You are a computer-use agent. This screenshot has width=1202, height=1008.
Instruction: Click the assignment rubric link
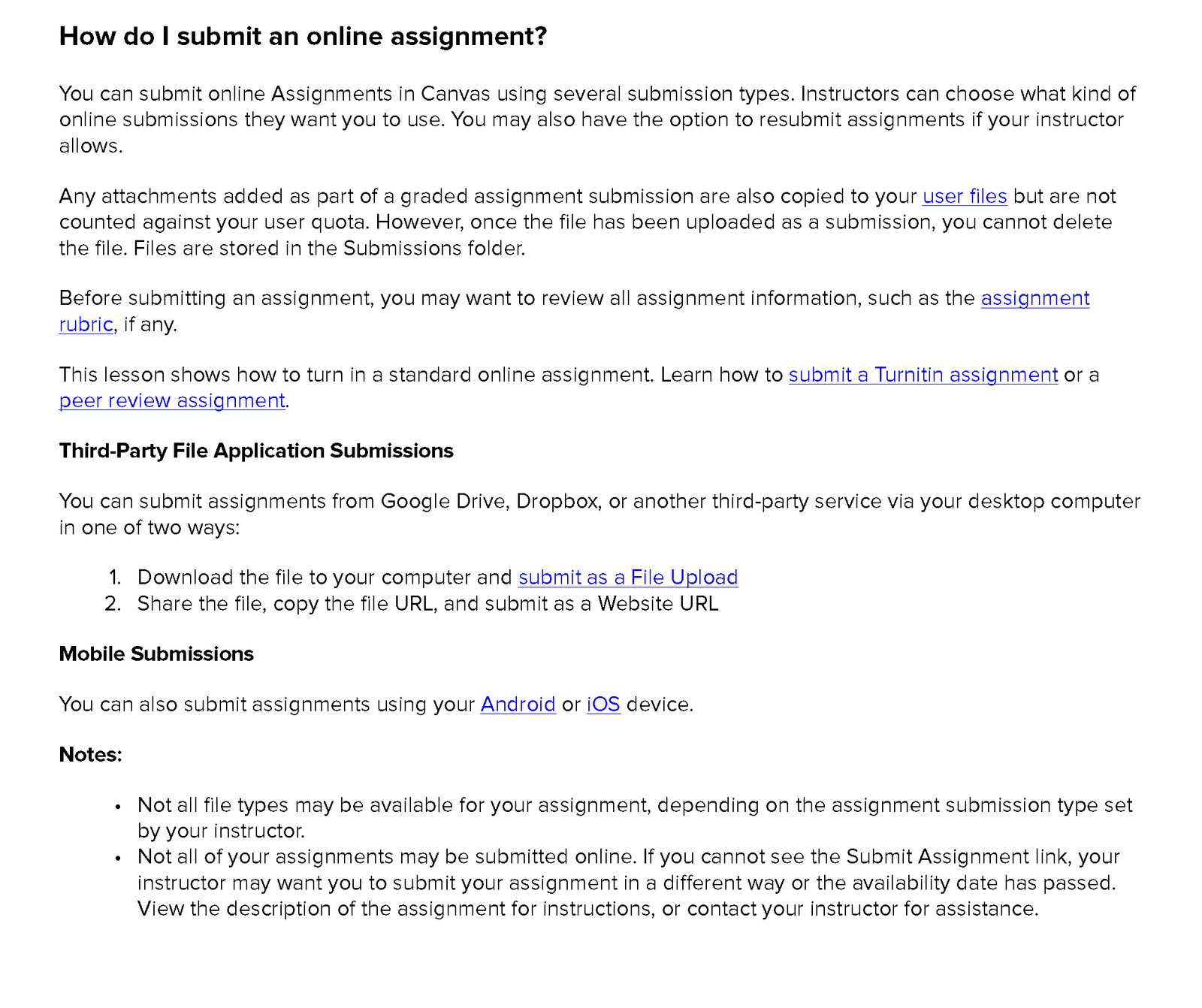1034,298
